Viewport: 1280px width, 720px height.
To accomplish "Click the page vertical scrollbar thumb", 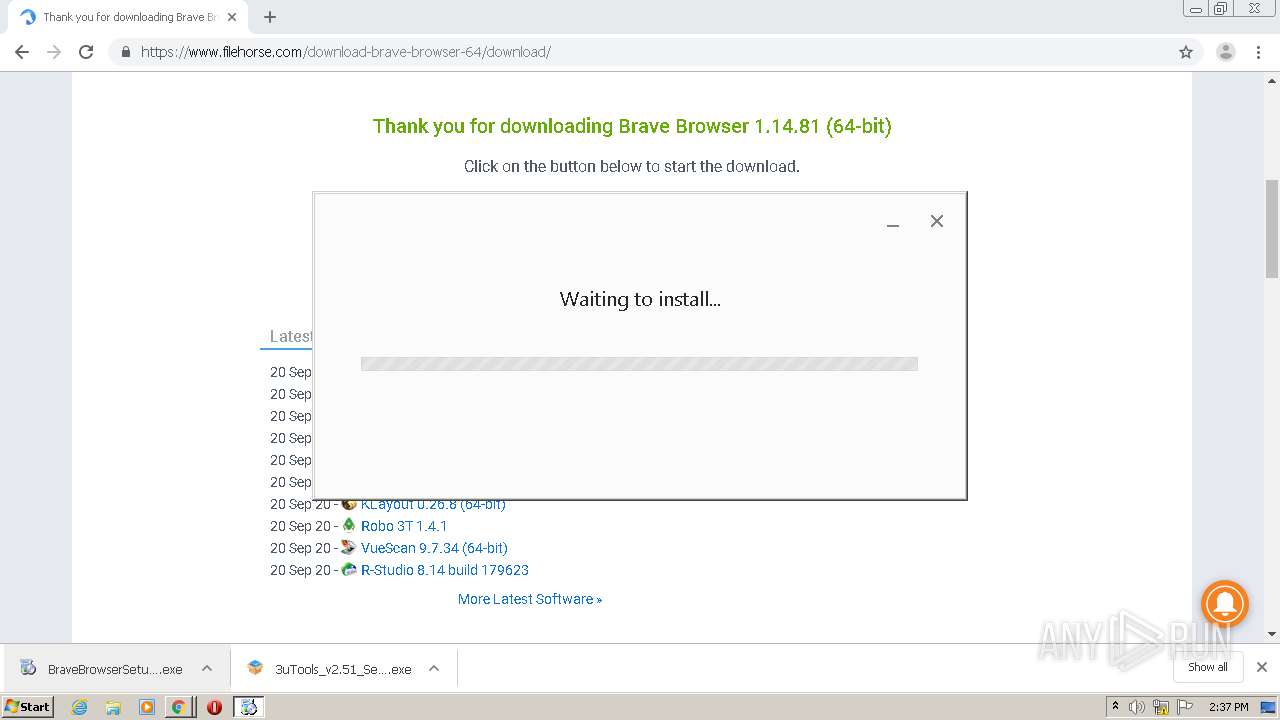I will click(x=1272, y=228).
